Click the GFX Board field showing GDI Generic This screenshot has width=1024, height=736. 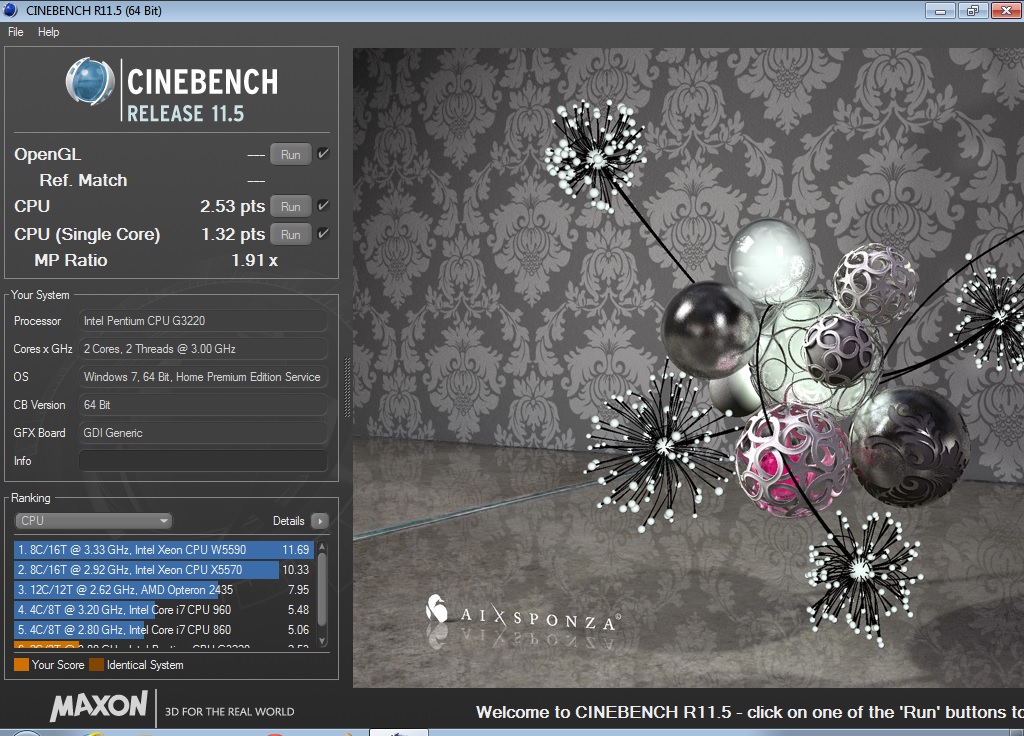pyautogui.click(x=203, y=433)
